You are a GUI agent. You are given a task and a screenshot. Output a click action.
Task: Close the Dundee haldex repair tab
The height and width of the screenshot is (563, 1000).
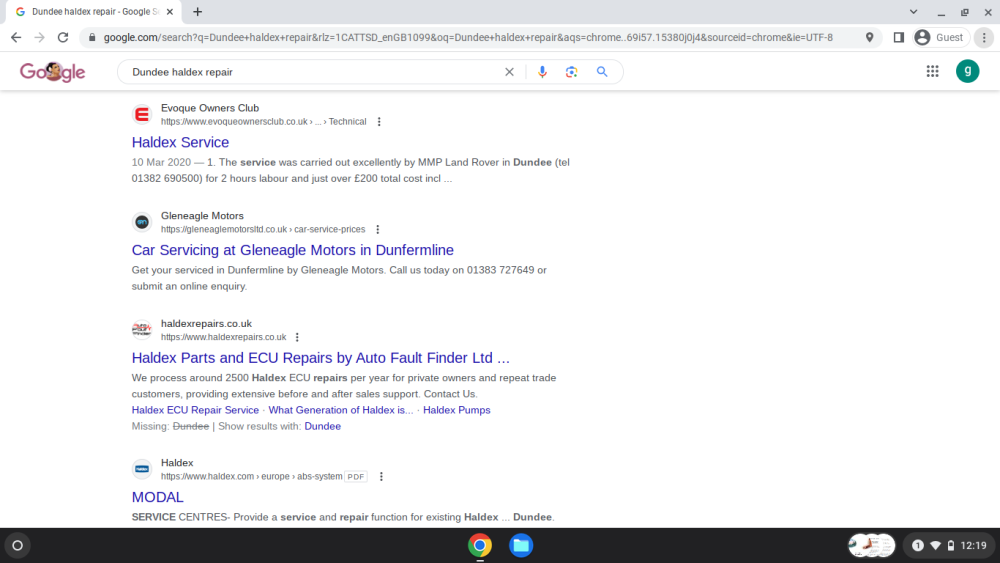[170, 11]
